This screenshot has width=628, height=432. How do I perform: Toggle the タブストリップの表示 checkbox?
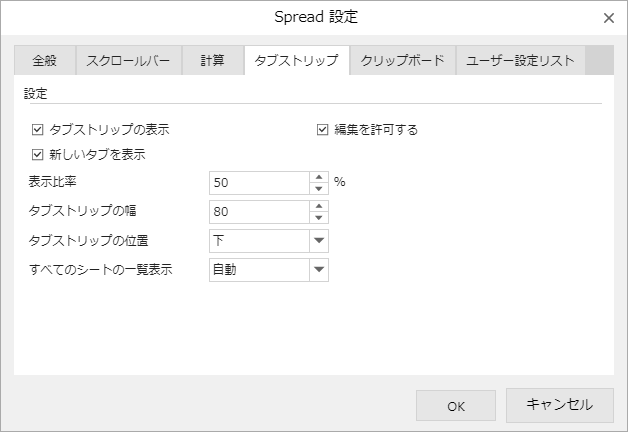tap(39, 129)
